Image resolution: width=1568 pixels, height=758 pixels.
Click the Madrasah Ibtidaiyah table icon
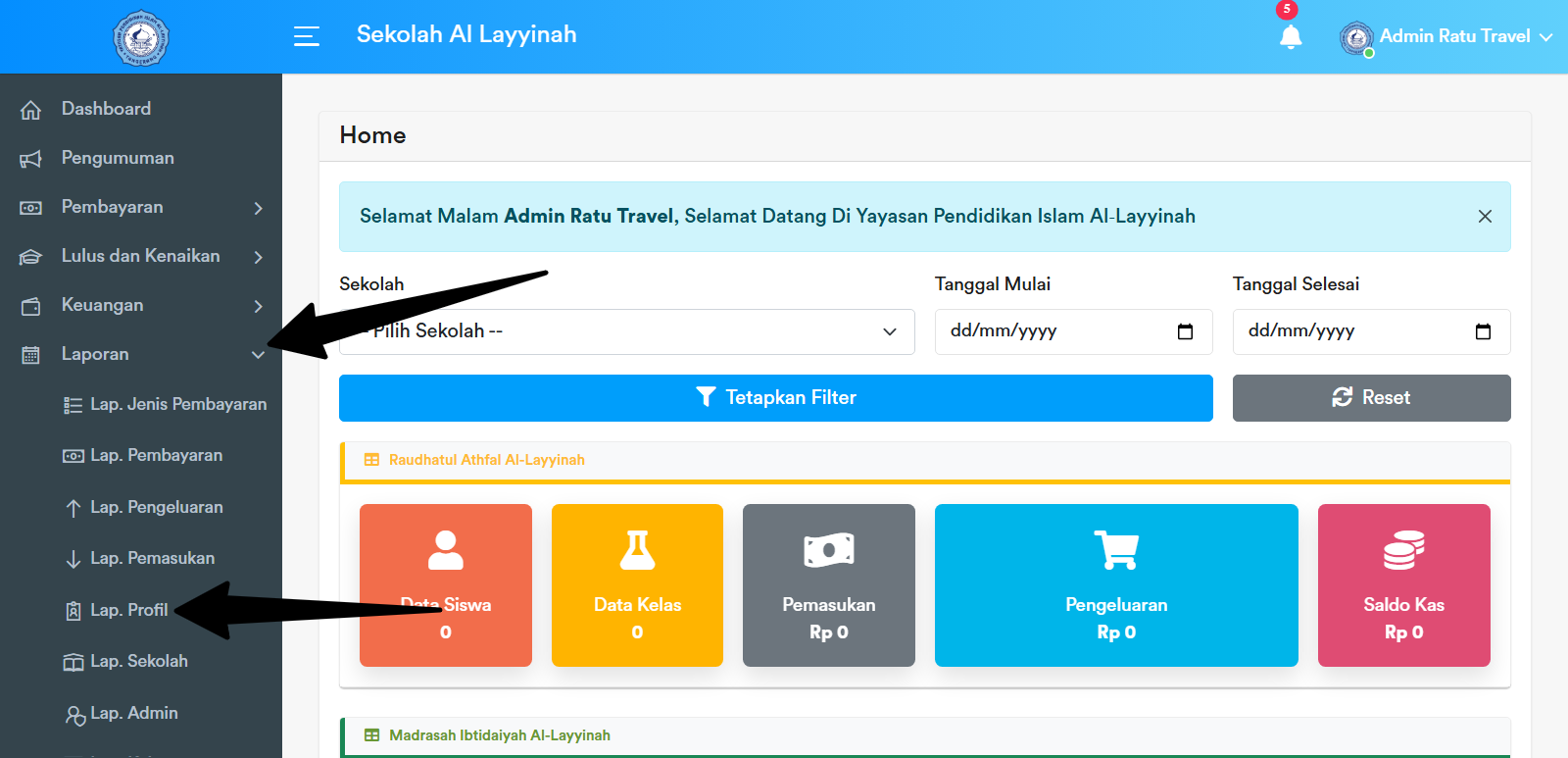[x=371, y=735]
